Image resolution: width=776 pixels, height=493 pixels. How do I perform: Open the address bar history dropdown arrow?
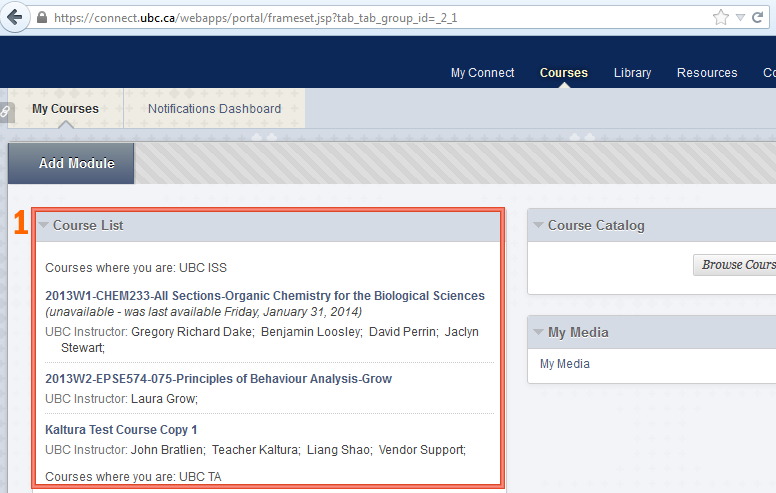740,18
